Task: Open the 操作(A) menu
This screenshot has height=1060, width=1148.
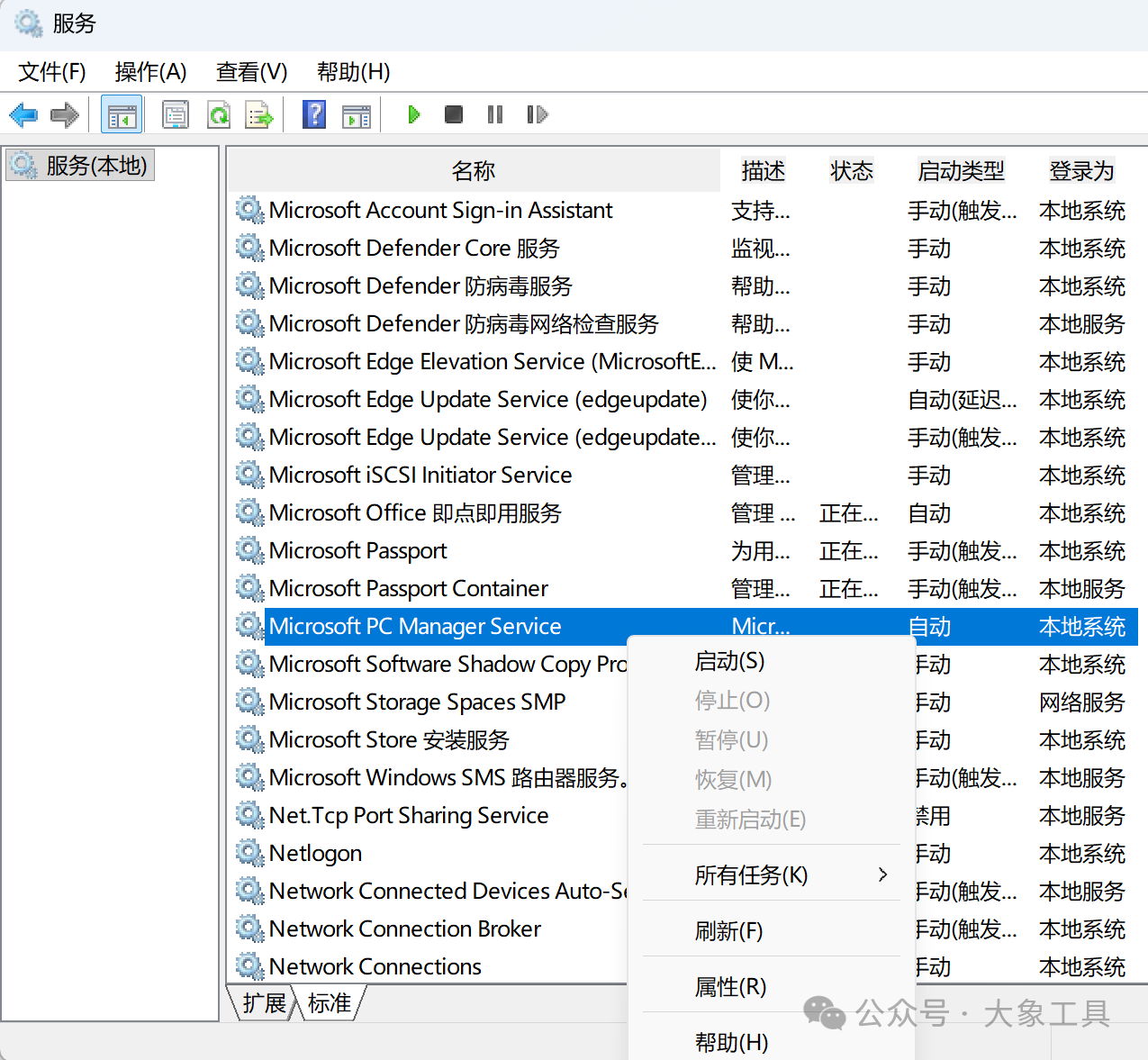Action: [150, 72]
